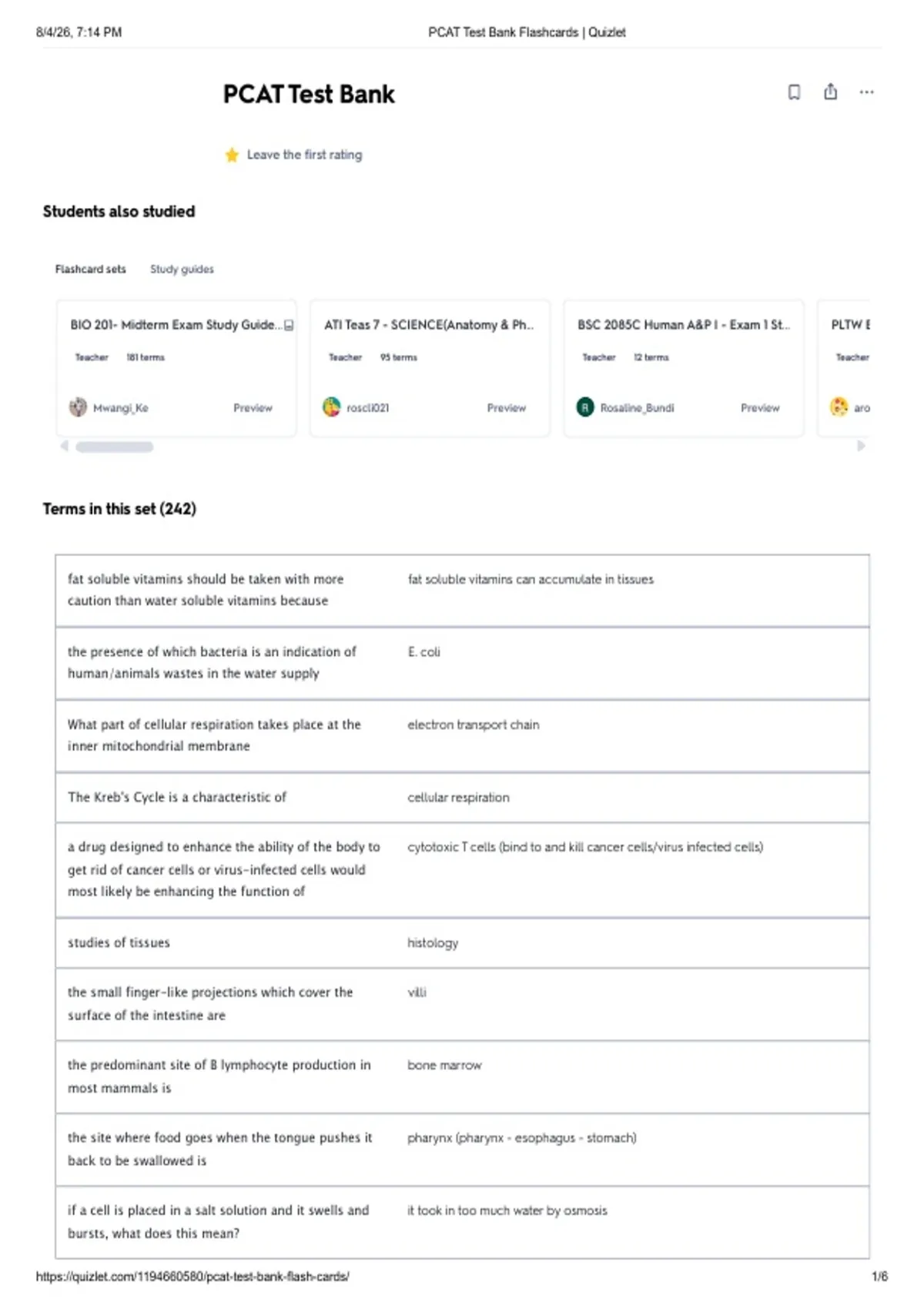Preview the ATI Teas 7 Science set
The width and height of the screenshot is (924, 1309).
pos(506,407)
